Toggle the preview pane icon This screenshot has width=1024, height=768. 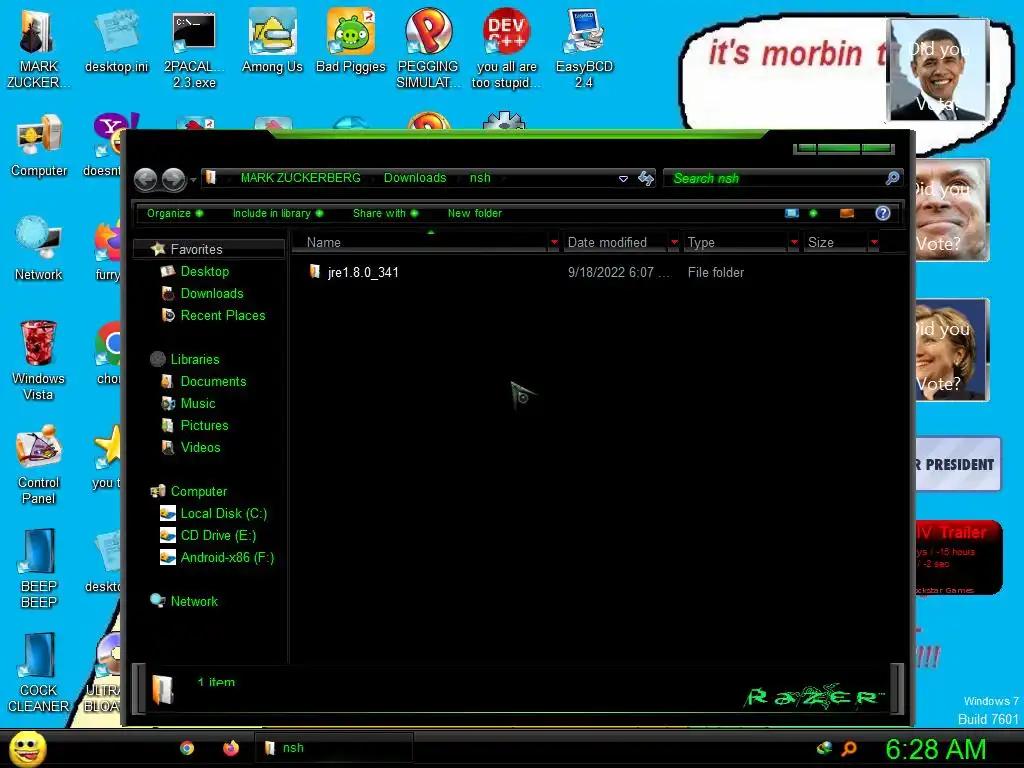[847, 213]
